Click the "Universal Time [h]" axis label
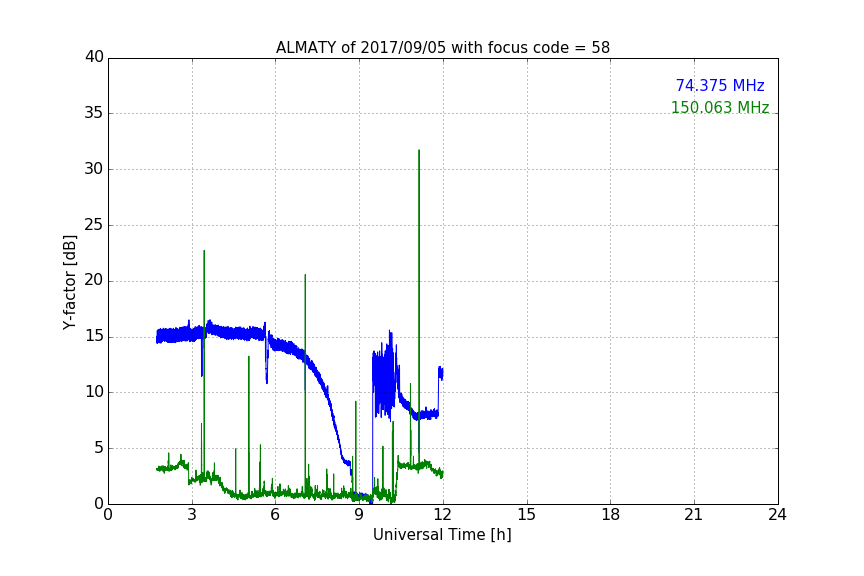864x576 pixels. (x=442, y=535)
